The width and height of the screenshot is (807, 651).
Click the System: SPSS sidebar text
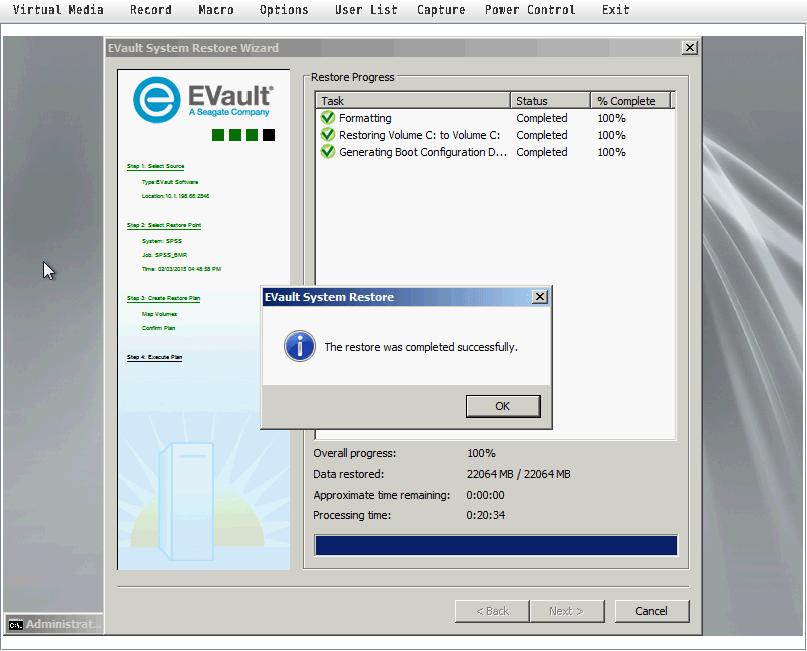click(162, 241)
